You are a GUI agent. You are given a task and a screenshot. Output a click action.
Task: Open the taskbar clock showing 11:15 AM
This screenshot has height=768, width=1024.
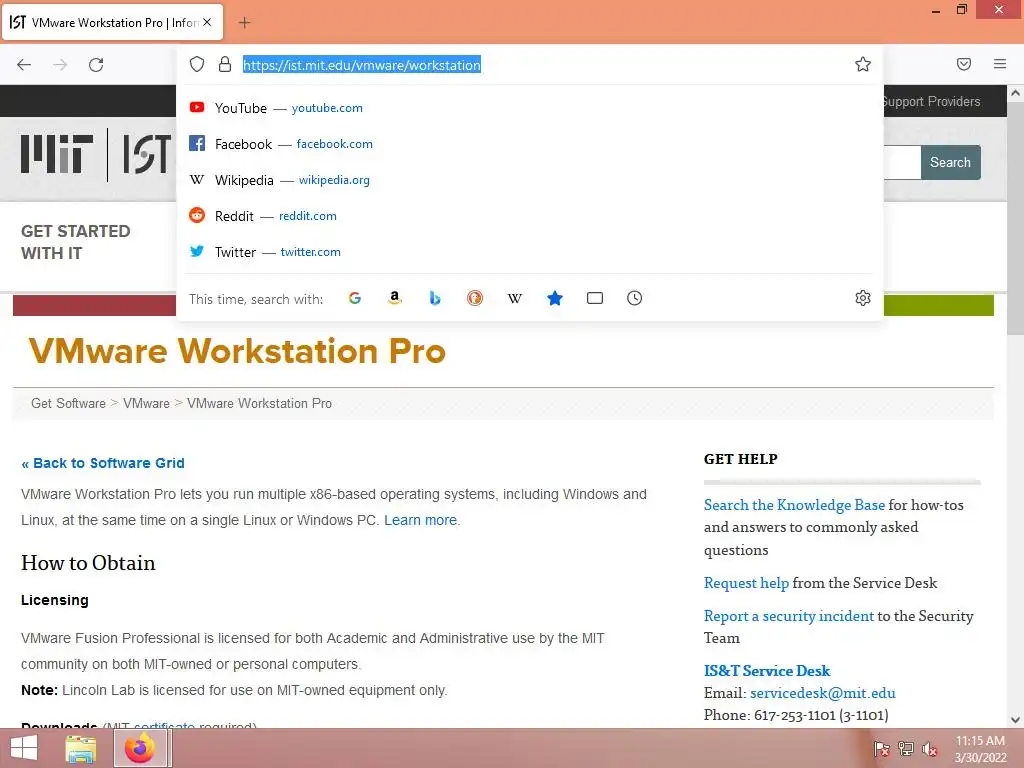point(980,749)
